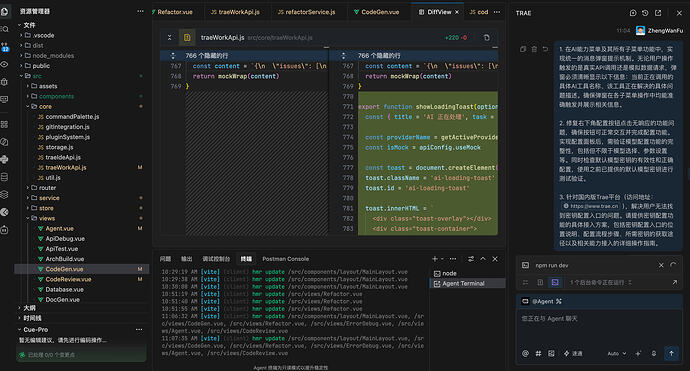Open the Run and Debug bug icon

[x=4, y=82]
